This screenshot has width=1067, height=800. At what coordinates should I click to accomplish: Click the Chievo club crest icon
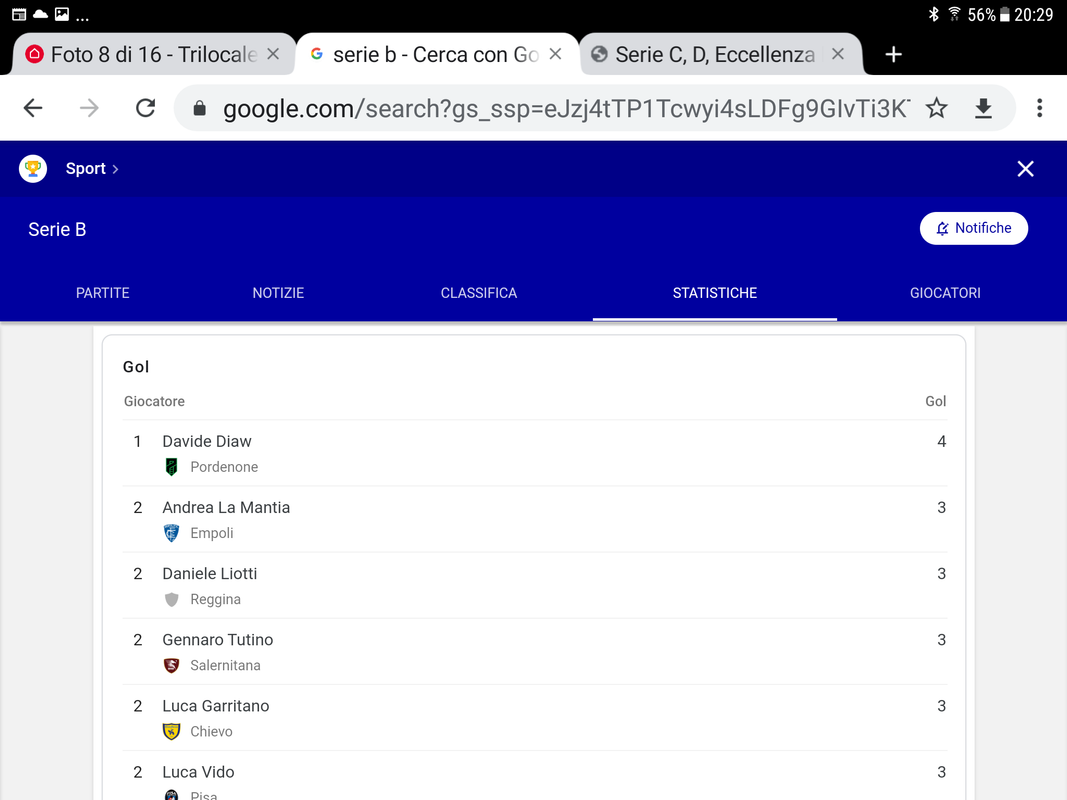(x=171, y=731)
